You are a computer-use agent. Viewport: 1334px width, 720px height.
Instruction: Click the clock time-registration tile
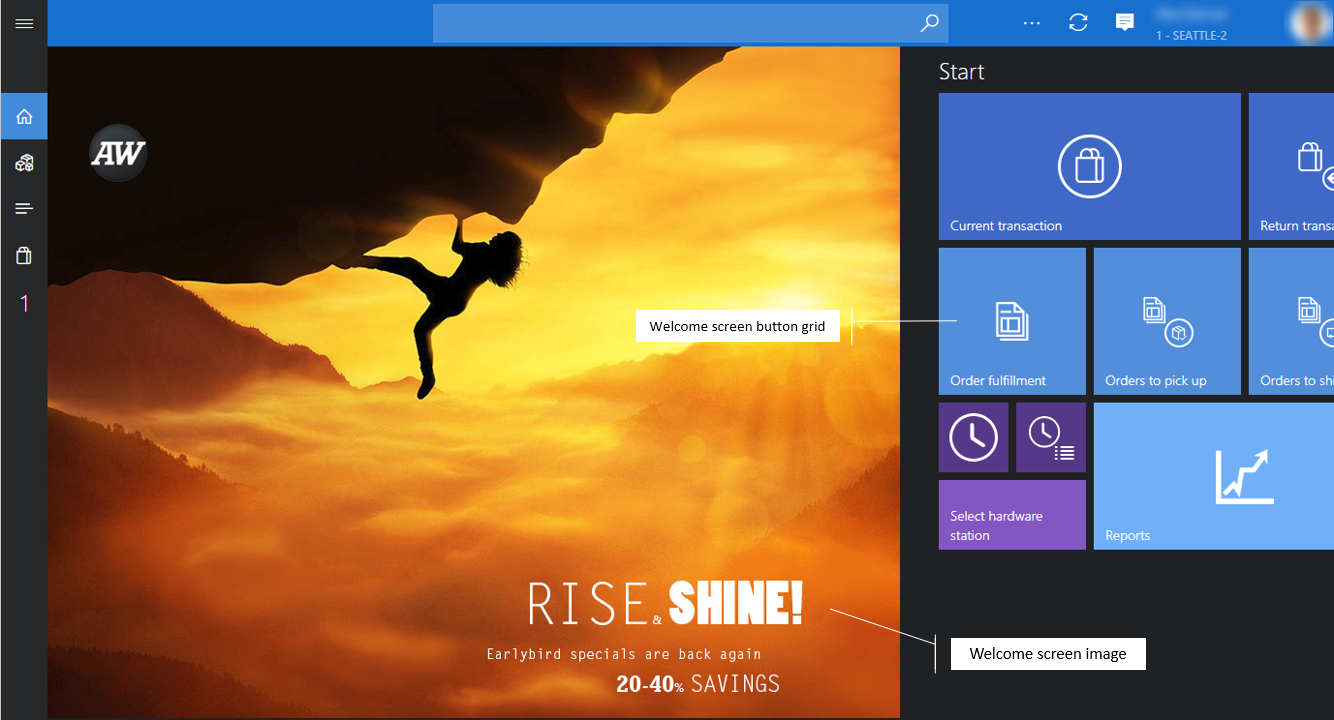click(973, 437)
